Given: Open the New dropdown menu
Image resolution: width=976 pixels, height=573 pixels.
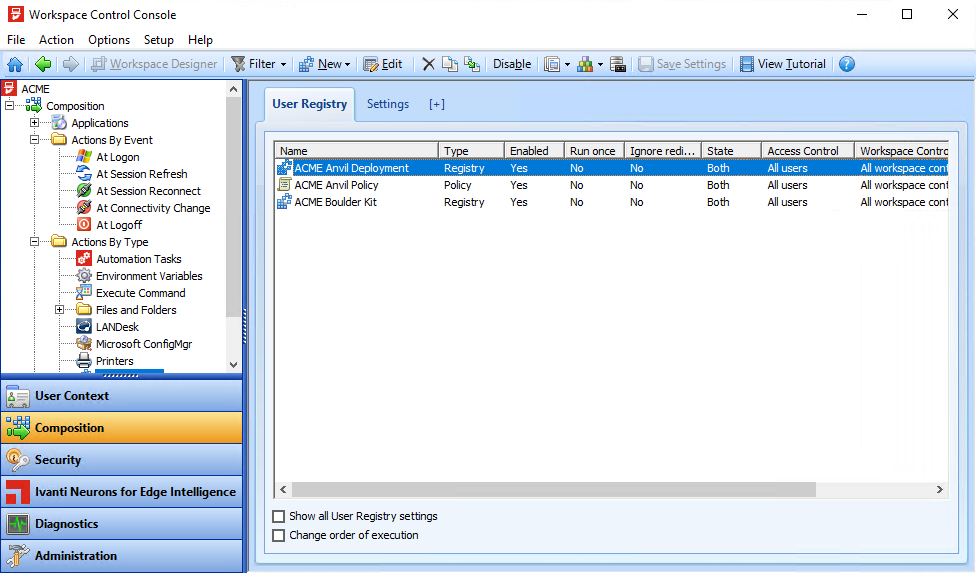Looking at the screenshot, I should (x=324, y=64).
